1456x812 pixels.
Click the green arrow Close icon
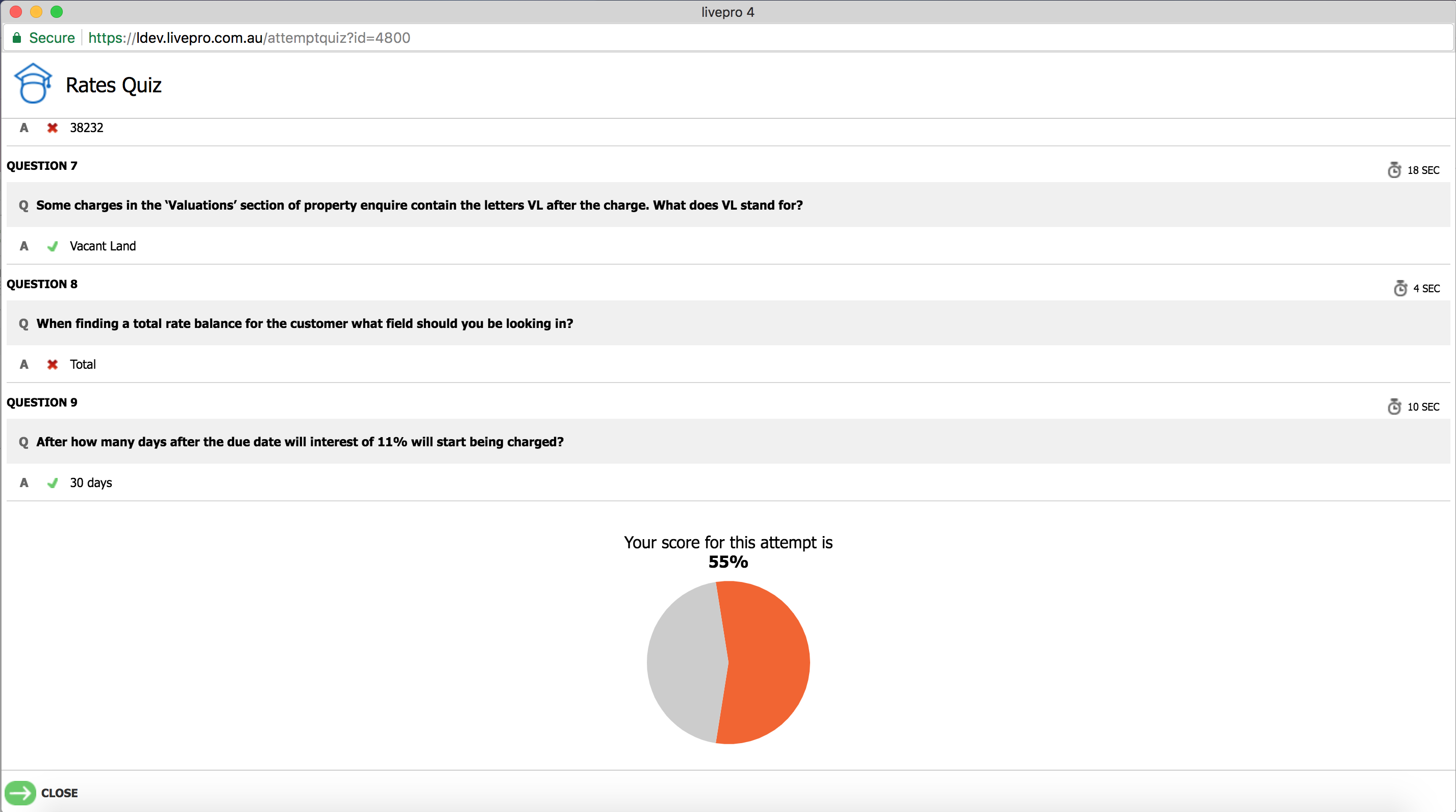tap(20, 792)
